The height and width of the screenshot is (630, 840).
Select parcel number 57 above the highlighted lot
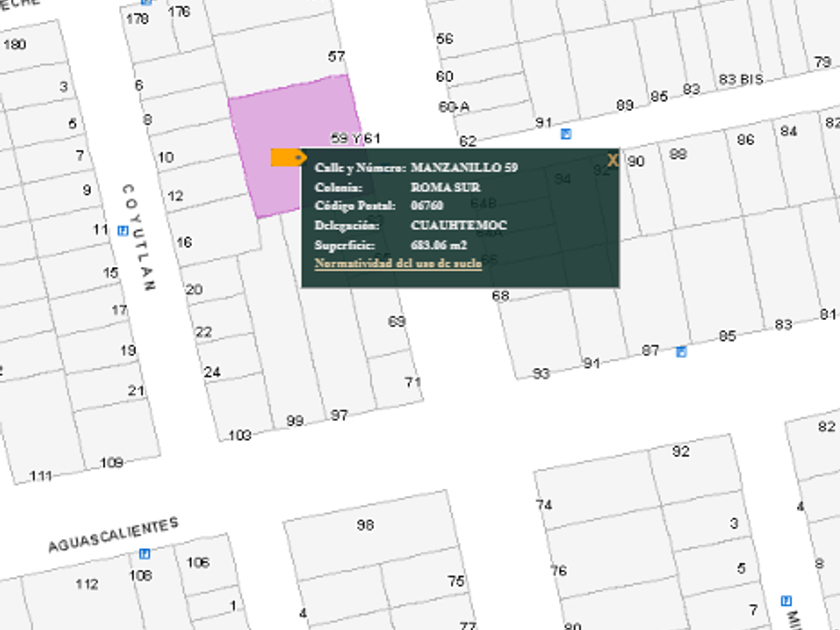[x=336, y=56]
